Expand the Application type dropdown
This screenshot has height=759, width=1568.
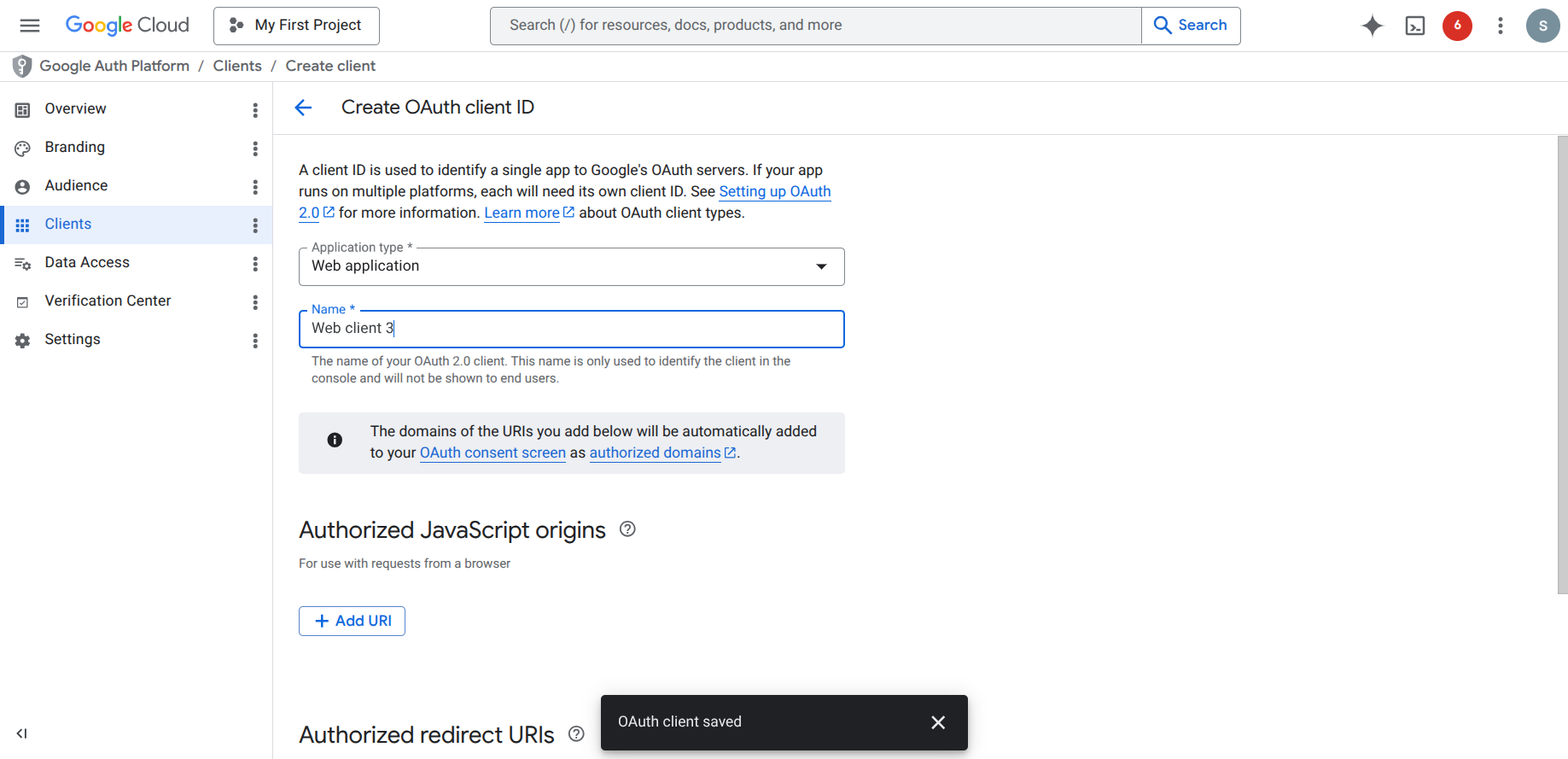pos(571,266)
